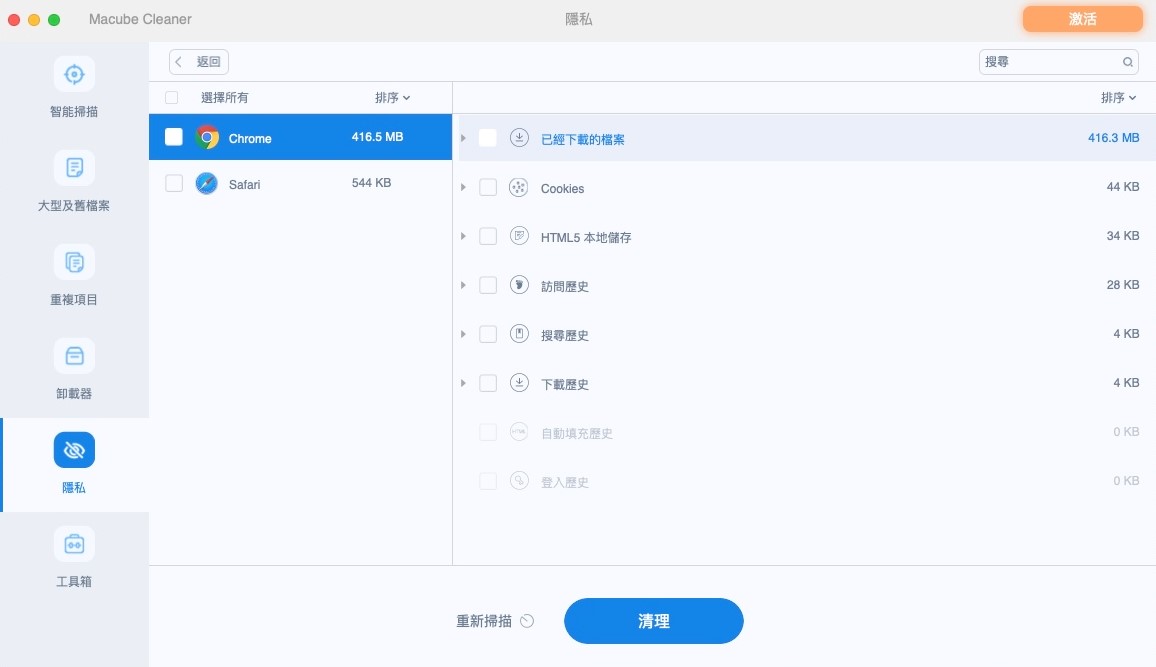Image resolution: width=1156 pixels, height=667 pixels.
Task: Click the 訪問歷史 label text
Action: point(565,287)
